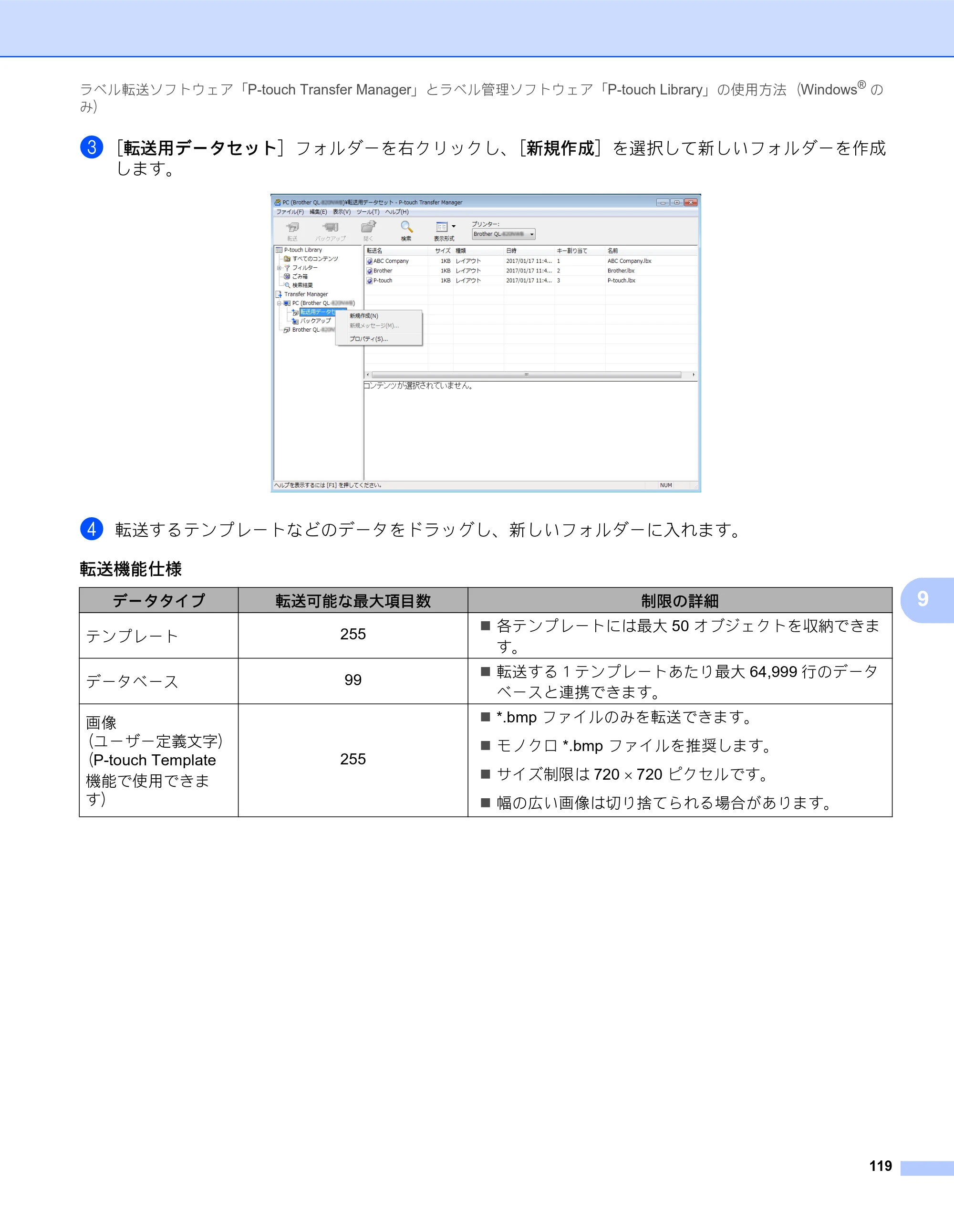Click the app icon in the title bar
Screen dimensions: 954x1232
coord(278,202)
